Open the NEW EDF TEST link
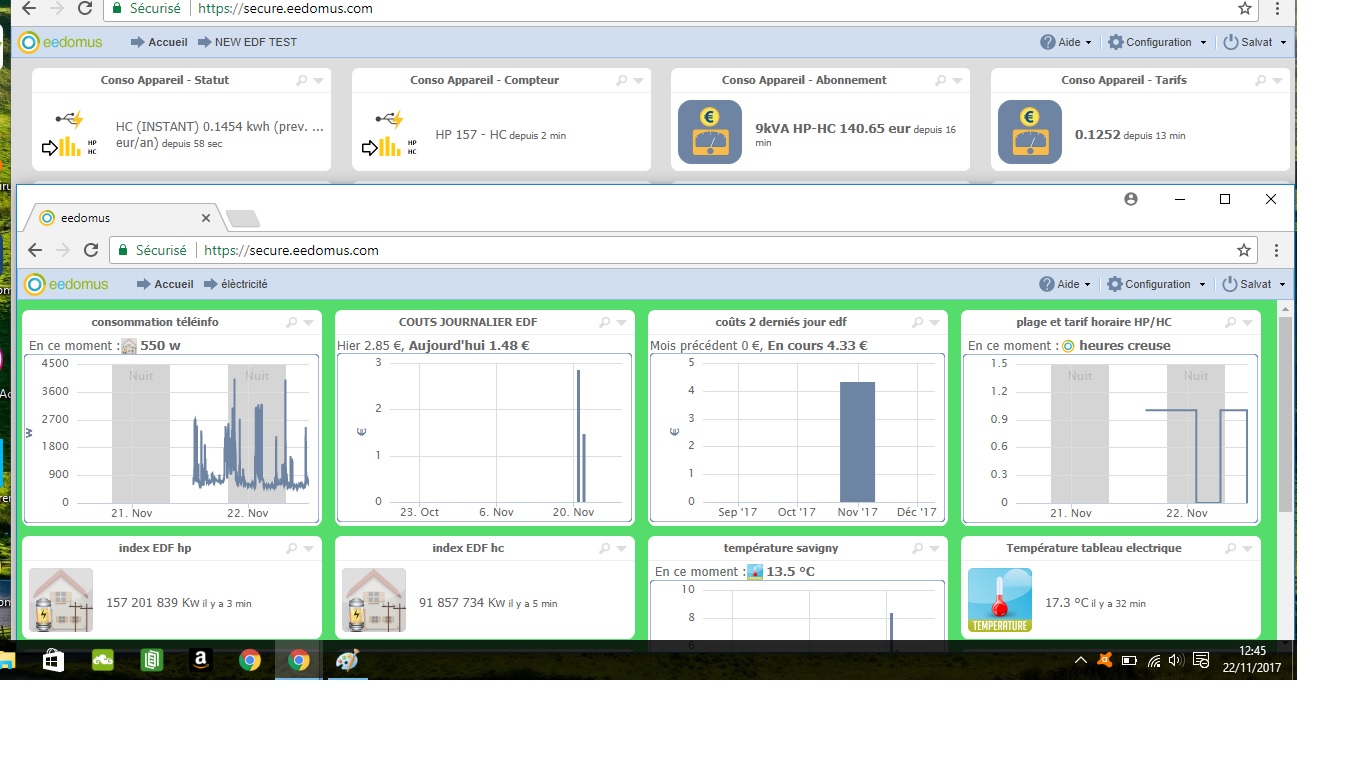 247,42
